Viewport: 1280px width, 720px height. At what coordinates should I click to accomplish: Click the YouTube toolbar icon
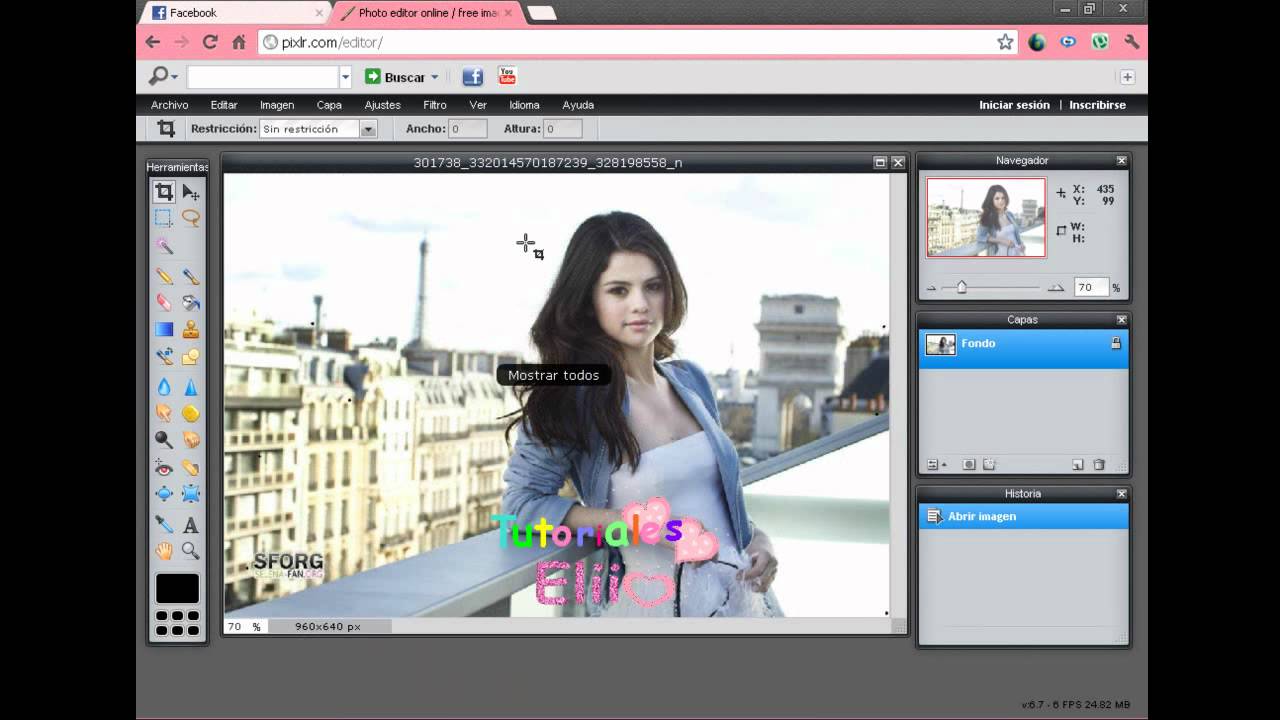[x=507, y=76]
